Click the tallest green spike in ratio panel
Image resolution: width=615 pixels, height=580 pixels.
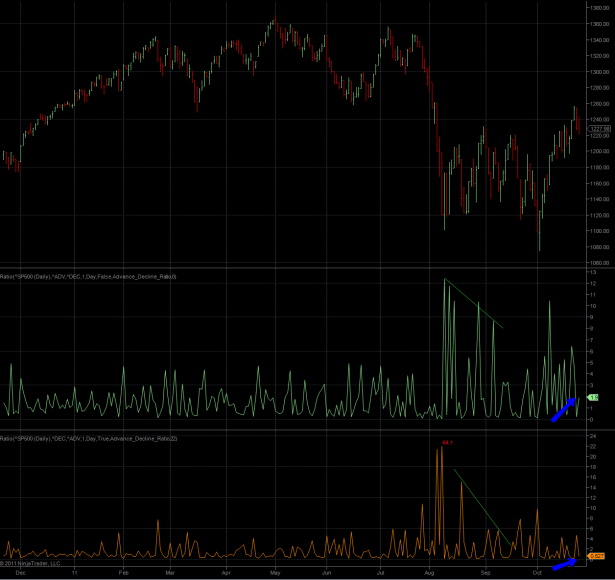point(444,281)
